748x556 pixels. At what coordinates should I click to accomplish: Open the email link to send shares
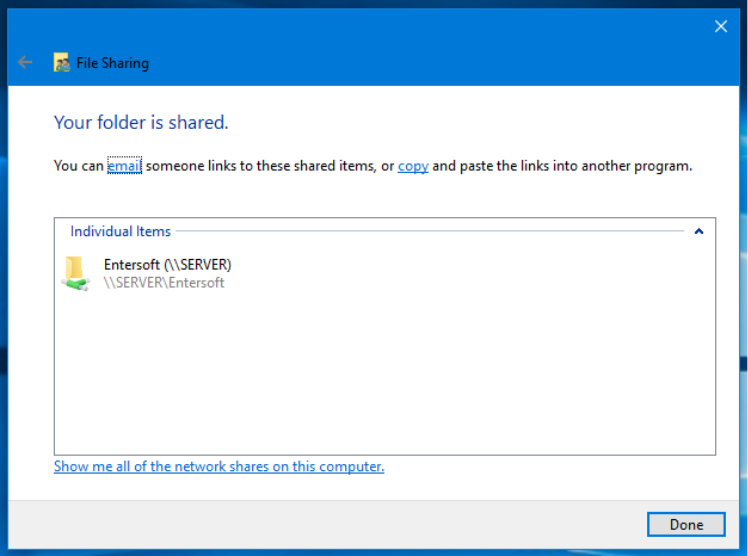(125, 165)
